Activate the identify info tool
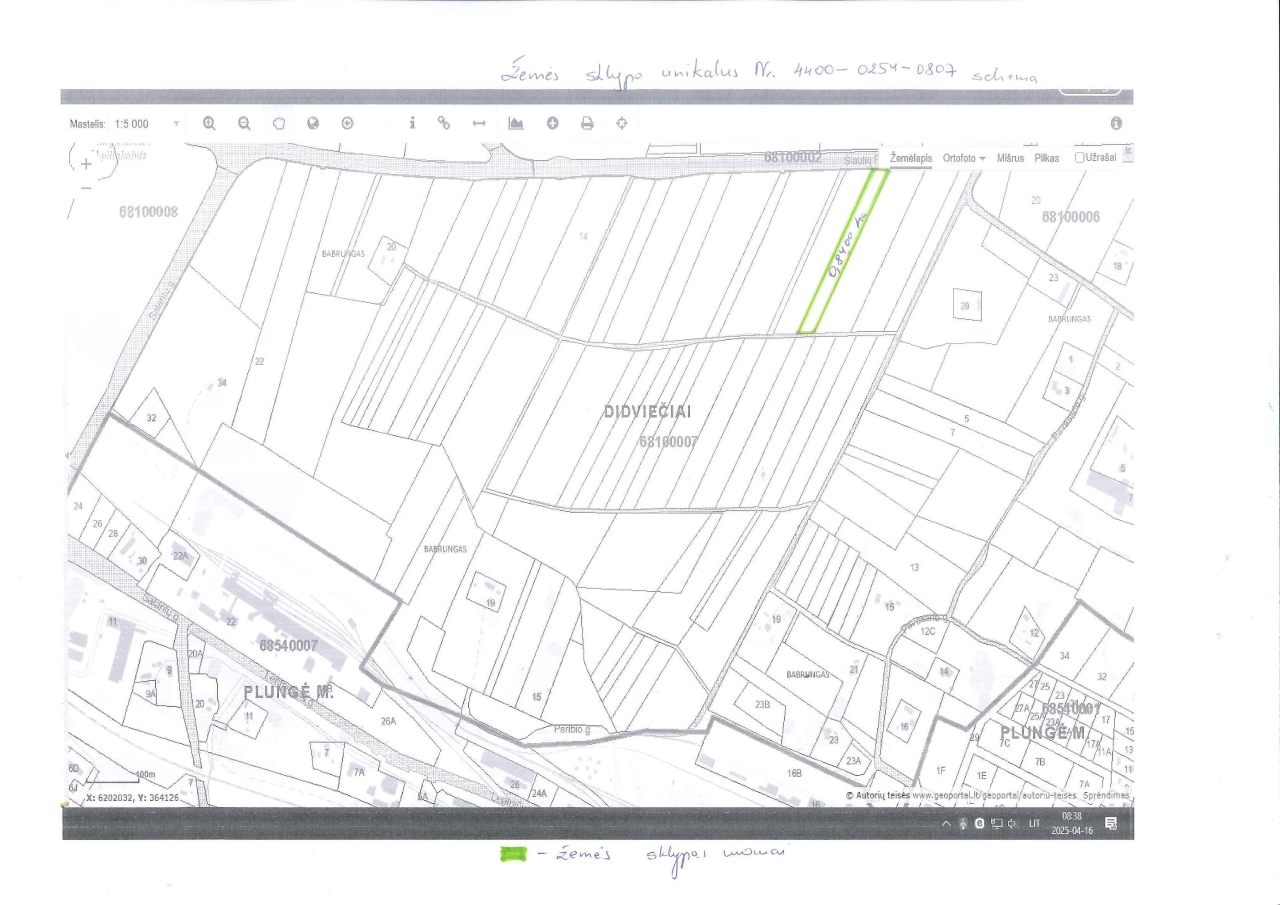The image size is (1280, 905). click(412, 122)
